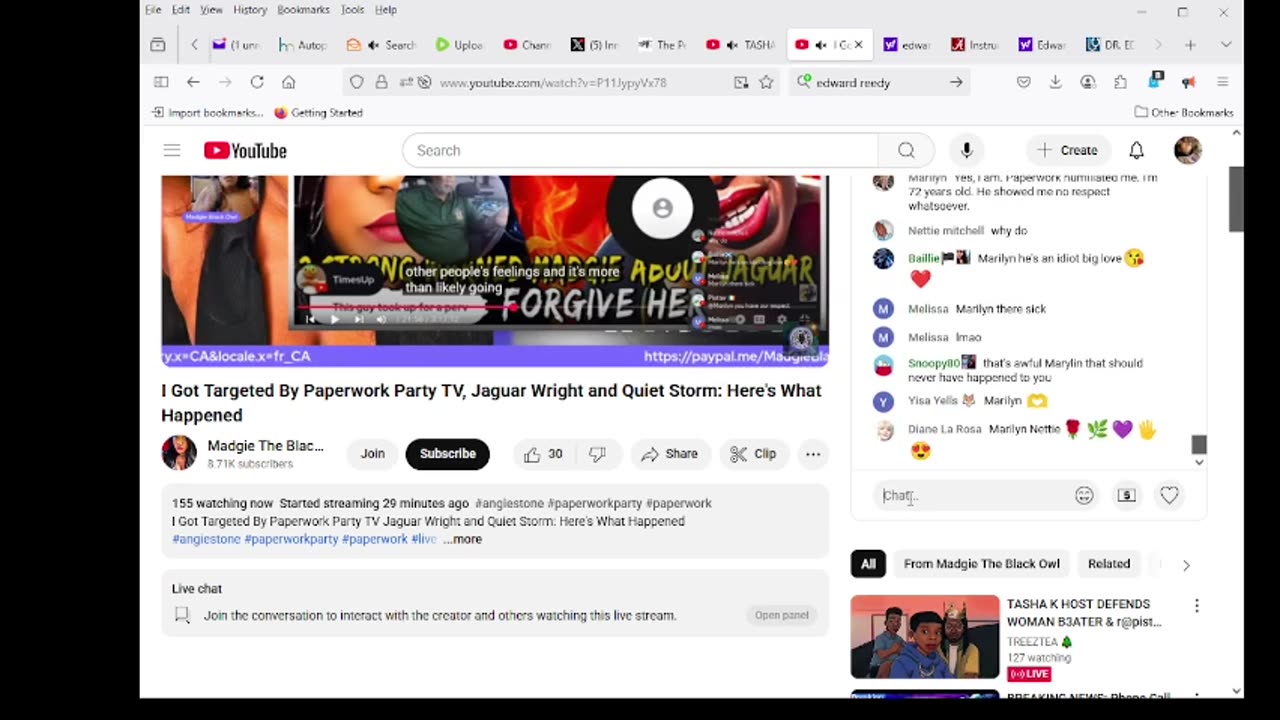Open the YouTube account avatar menu

(x=1187, y=150)
